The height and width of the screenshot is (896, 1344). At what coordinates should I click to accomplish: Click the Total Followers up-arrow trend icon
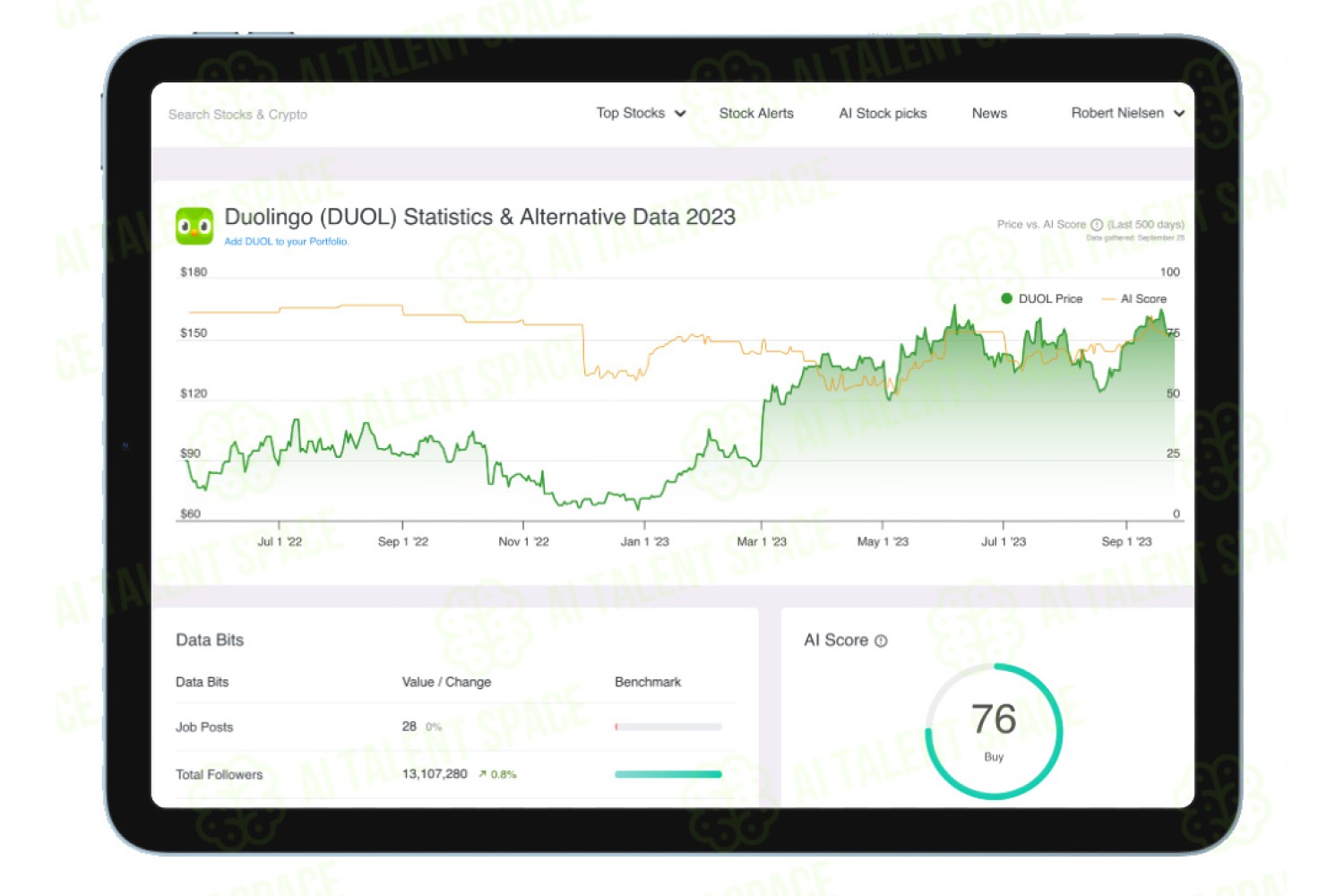[482, 774]
